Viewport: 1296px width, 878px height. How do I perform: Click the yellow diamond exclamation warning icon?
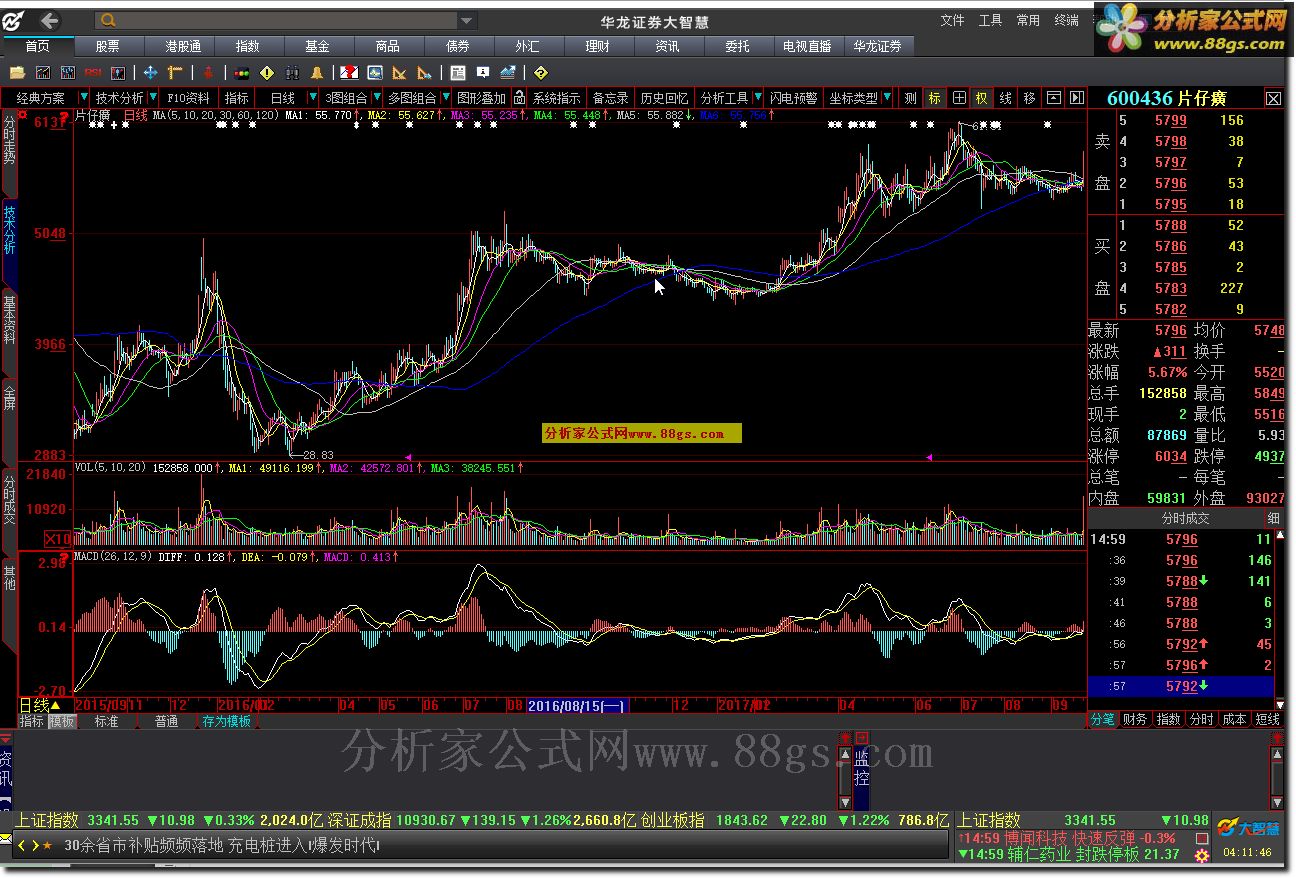(x=267, y=73)
